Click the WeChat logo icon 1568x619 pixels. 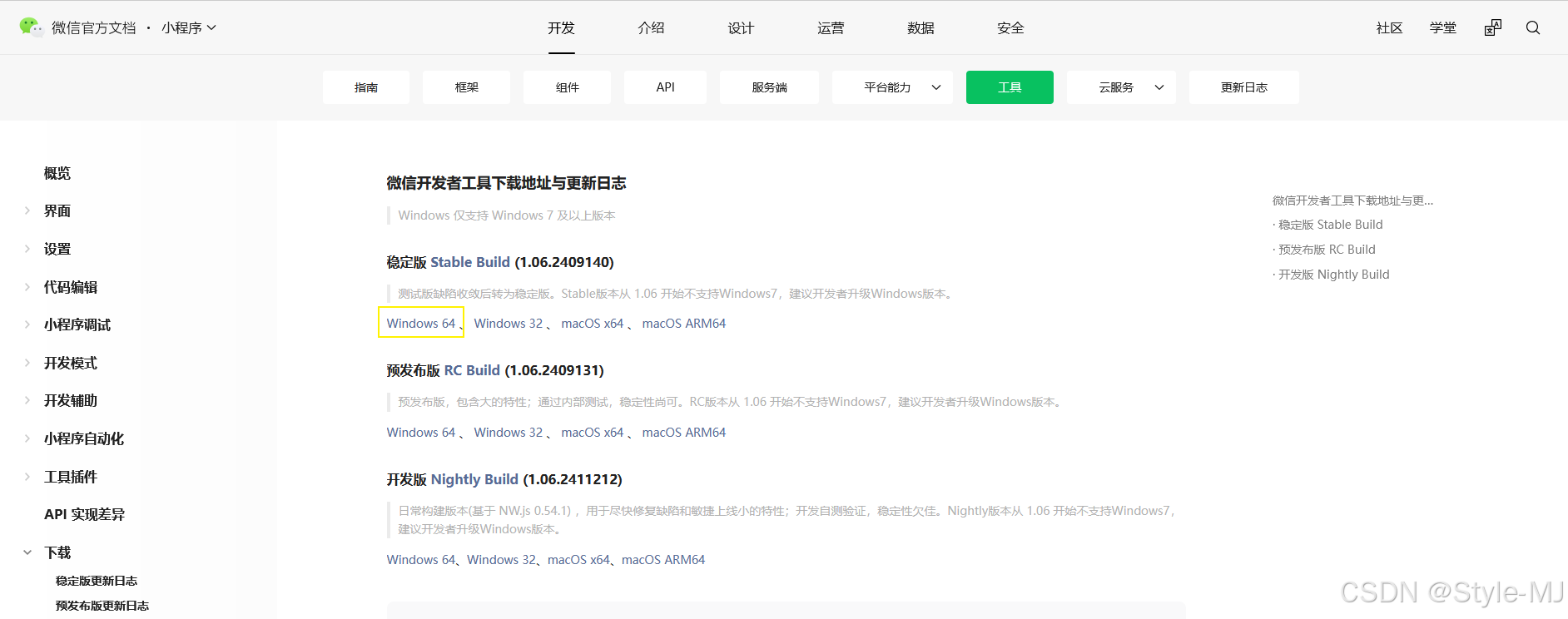pyautogui.click(x=31, y=27)
